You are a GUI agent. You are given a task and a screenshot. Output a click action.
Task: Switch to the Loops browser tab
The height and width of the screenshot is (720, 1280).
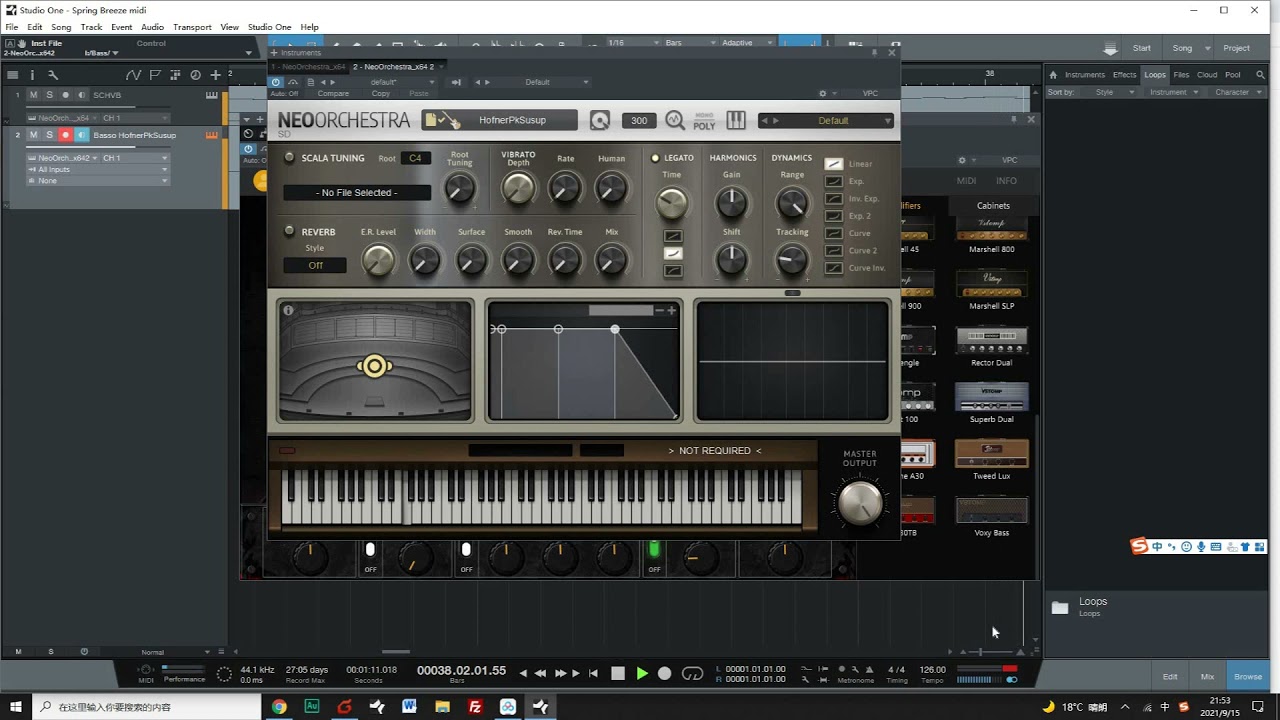point(1155,75)
